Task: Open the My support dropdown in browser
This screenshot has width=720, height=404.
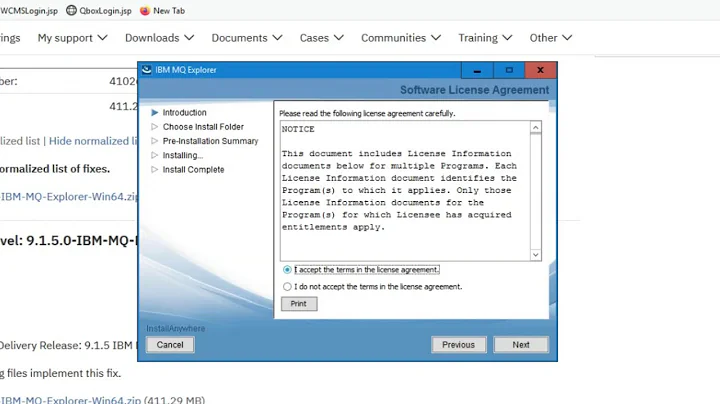Action: point(73,38)
